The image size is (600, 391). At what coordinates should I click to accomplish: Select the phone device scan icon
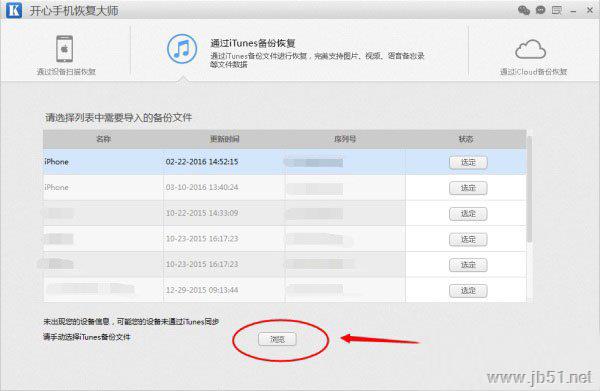[65, 49]
